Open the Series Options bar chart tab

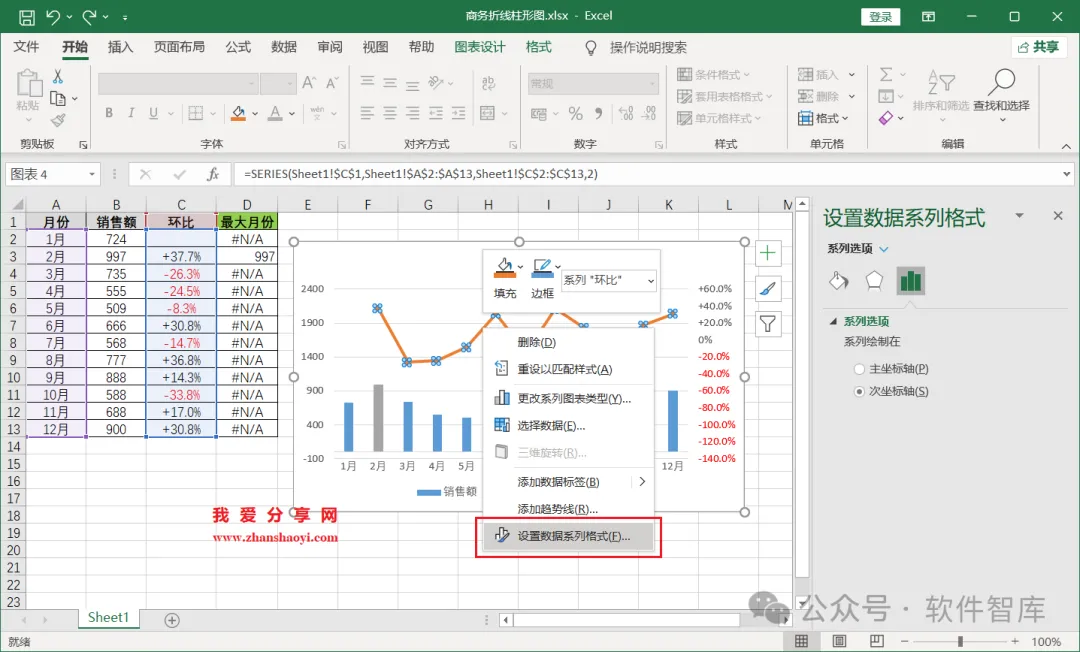click(911, 281)
